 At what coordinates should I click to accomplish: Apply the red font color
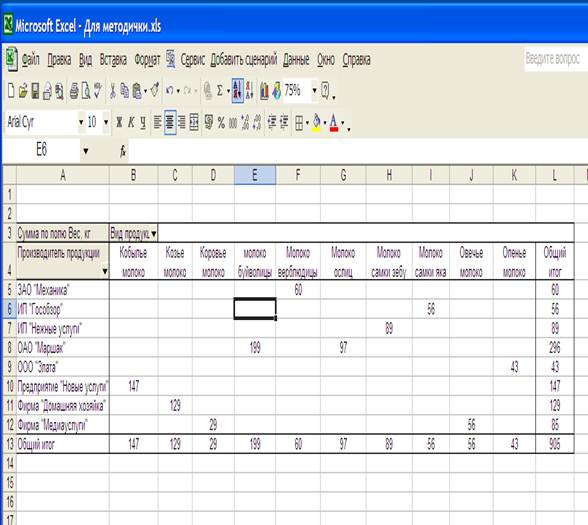tap(334, 123)
